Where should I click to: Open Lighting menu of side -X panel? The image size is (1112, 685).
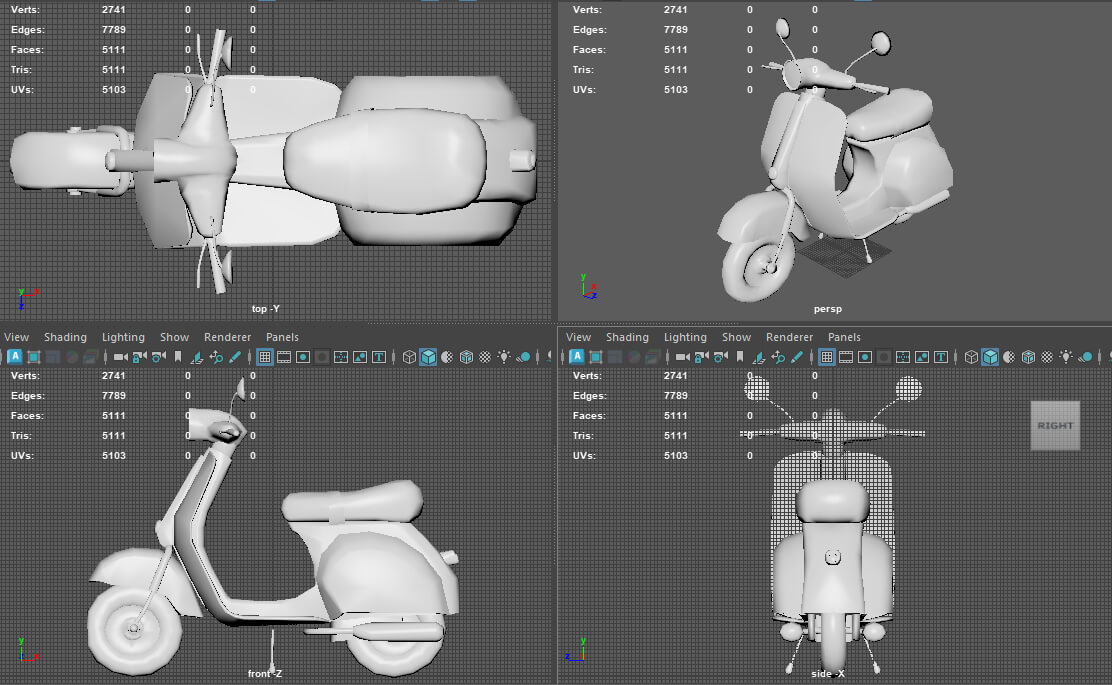click(685, 337)
